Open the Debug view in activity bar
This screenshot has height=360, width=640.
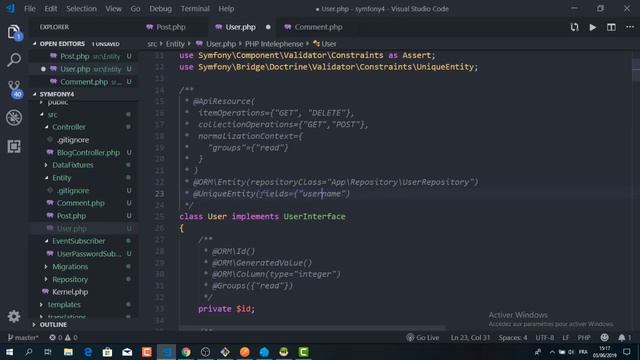click(x=14, y=118)
